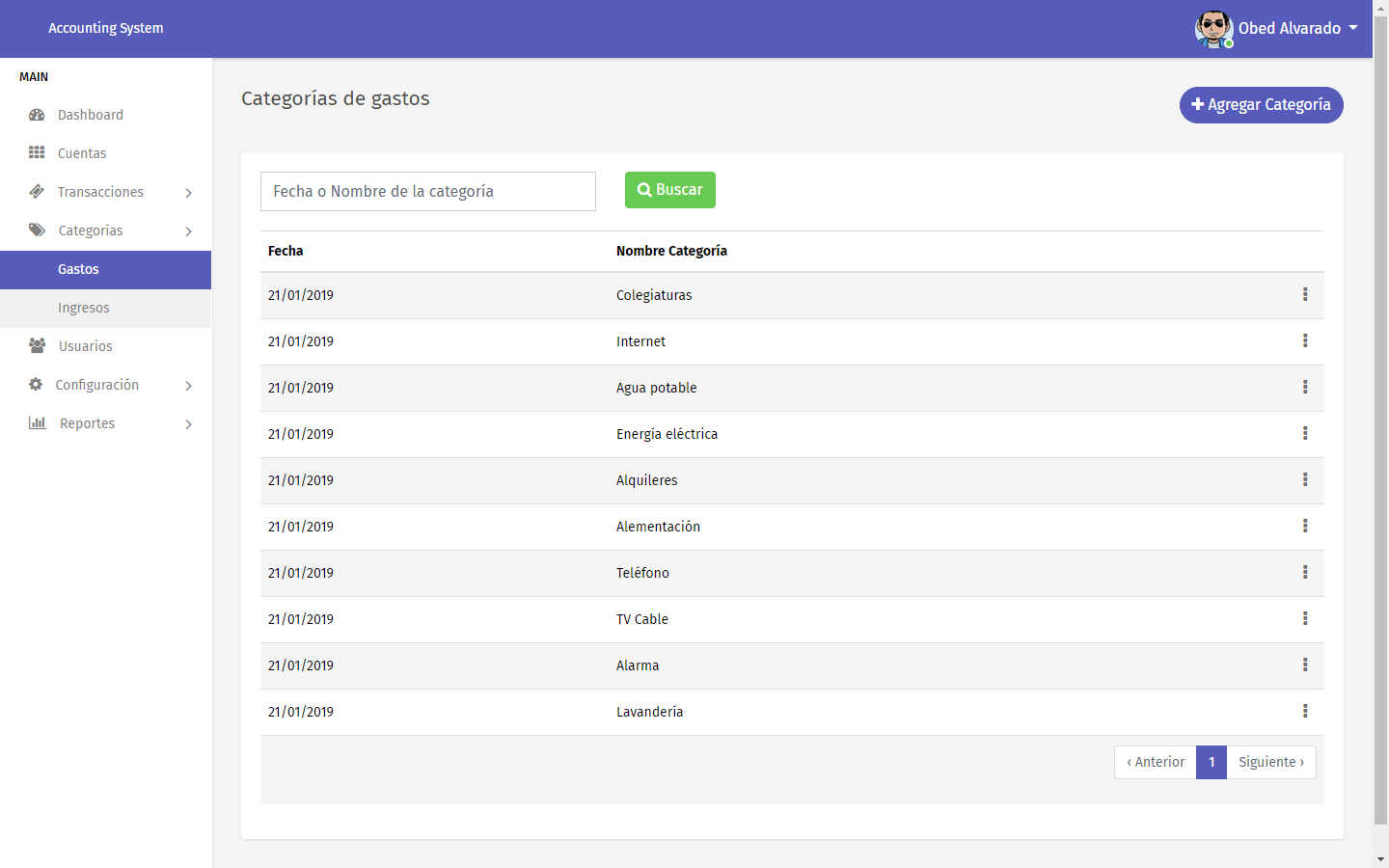Open options menu for Lavandería row

(1305, 711)
